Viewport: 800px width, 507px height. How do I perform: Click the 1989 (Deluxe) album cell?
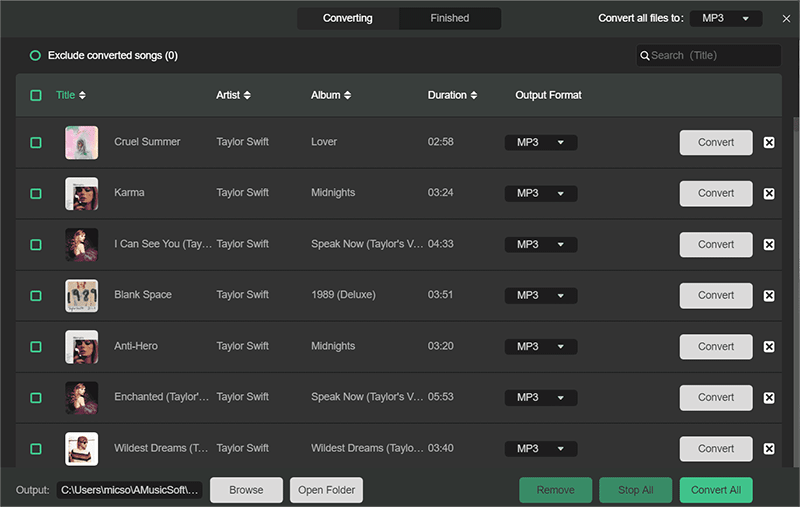pos(343,295)
